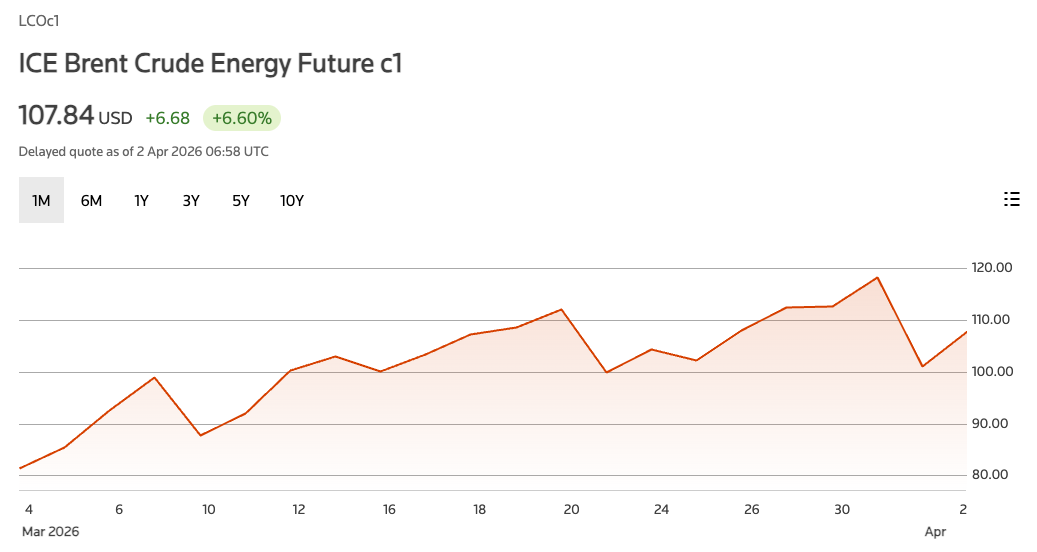Click the +6.60% change badge

242,118
